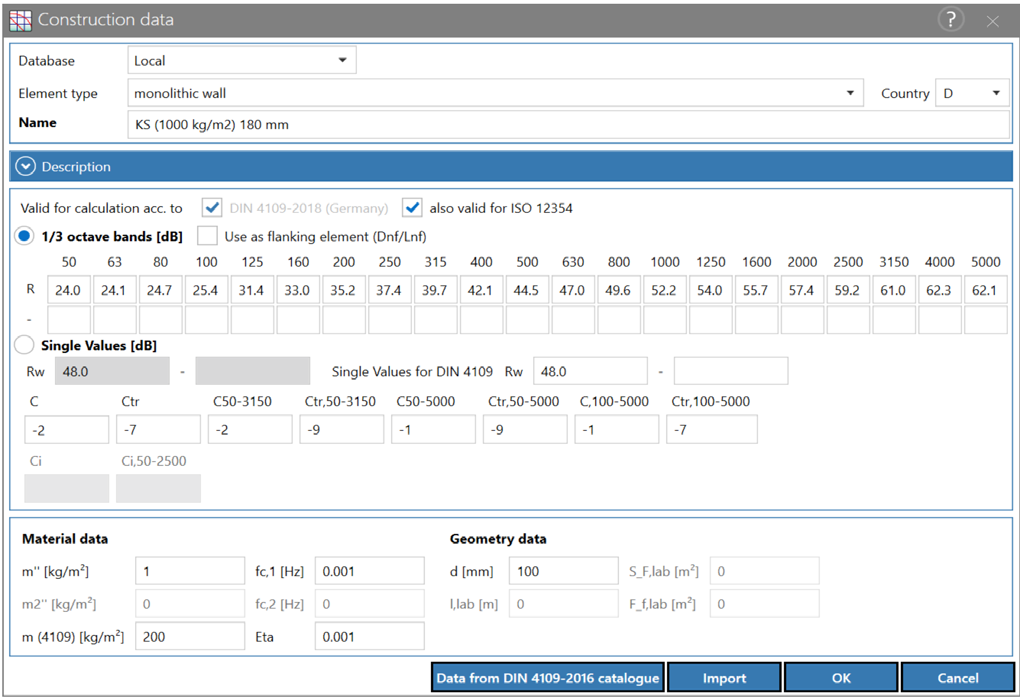This screenshot has height=698, width=1020.
Task: Confirm with the OK button
Action: pos(841,678)
